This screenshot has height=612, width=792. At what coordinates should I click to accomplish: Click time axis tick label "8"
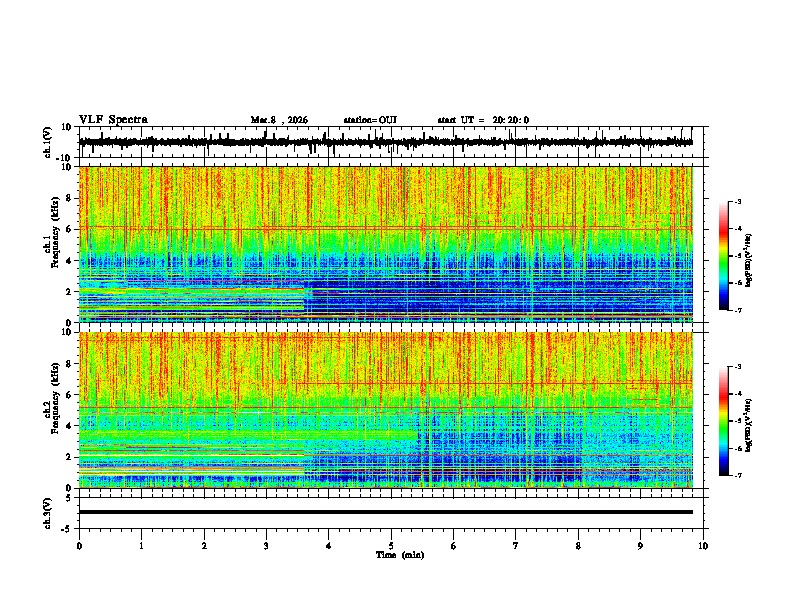(x=578, y=546)
